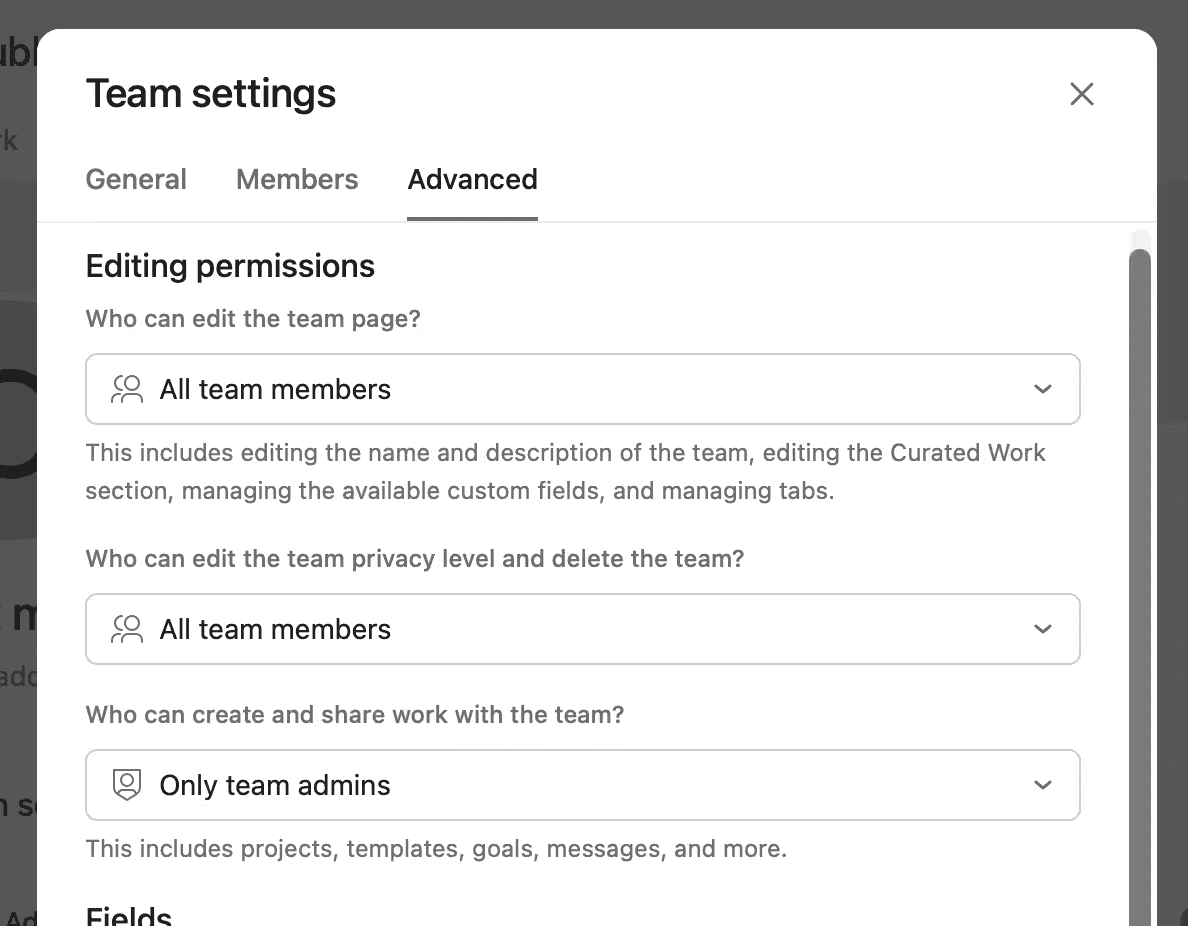Image resolution: width=1188 pixels, height=926 pixels.
Task: Click the chevron on the share work field
Action: [x=1043, y=785]
